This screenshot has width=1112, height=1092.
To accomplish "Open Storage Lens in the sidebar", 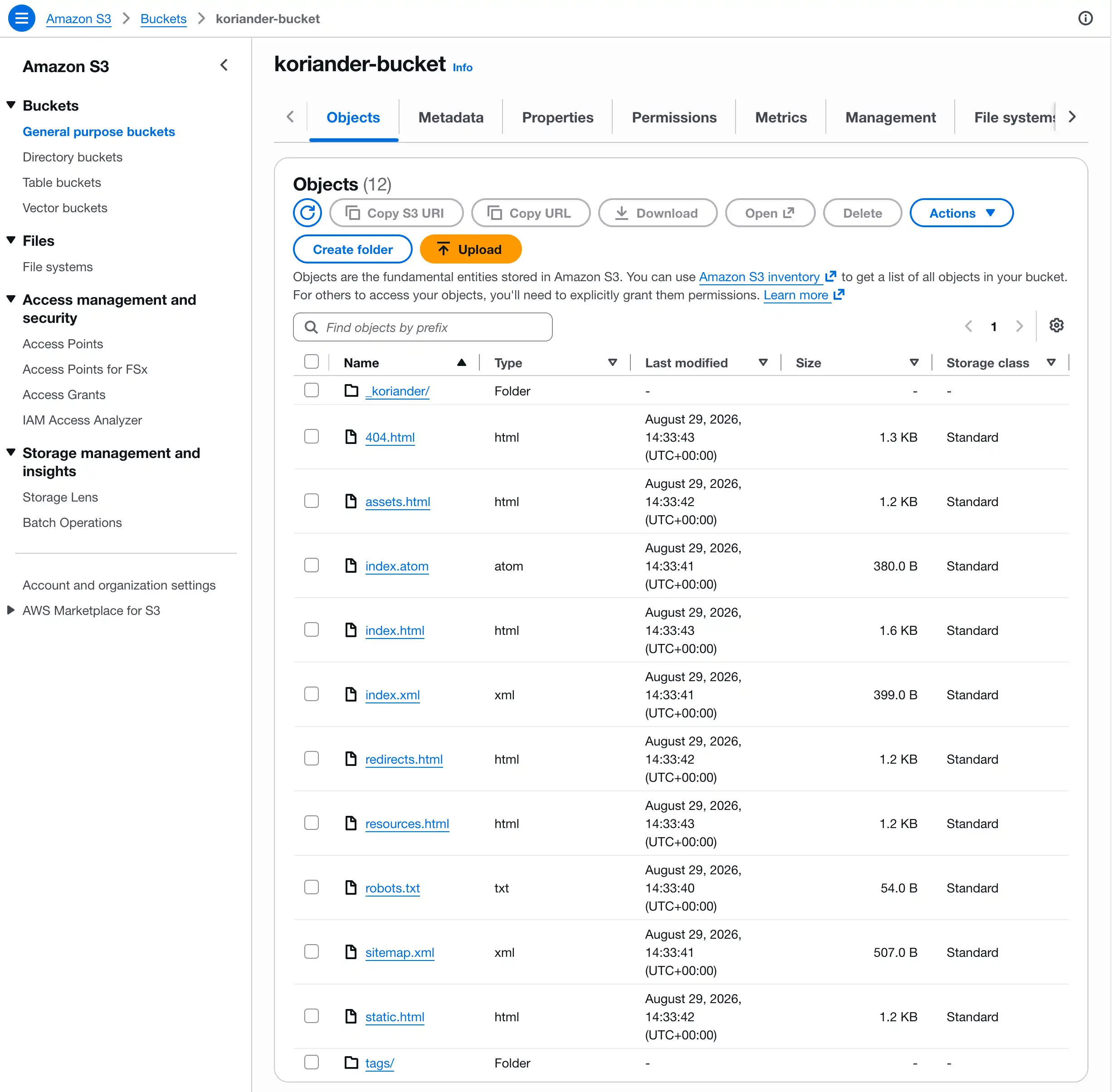I will (60, 497).
